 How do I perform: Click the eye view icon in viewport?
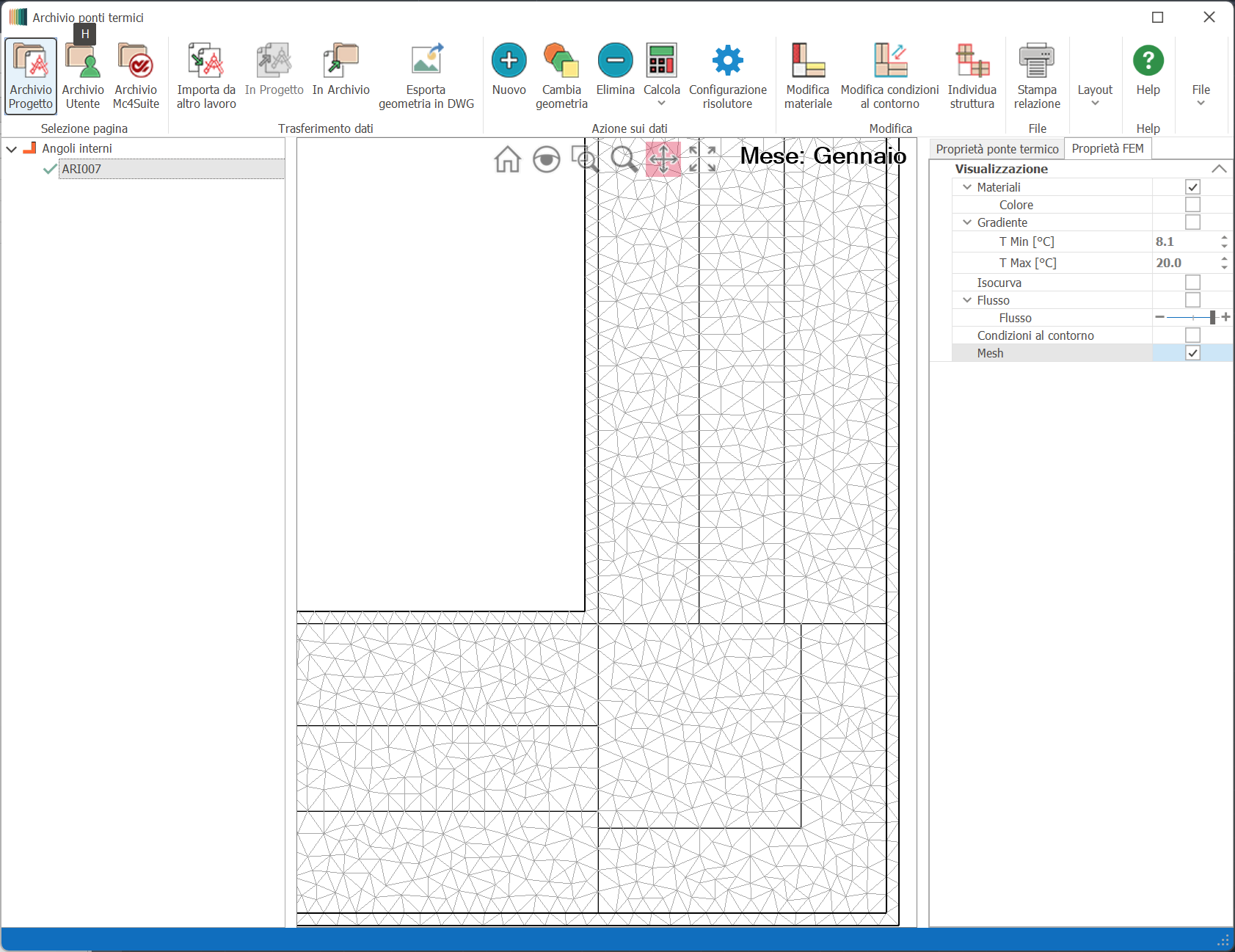547,159
